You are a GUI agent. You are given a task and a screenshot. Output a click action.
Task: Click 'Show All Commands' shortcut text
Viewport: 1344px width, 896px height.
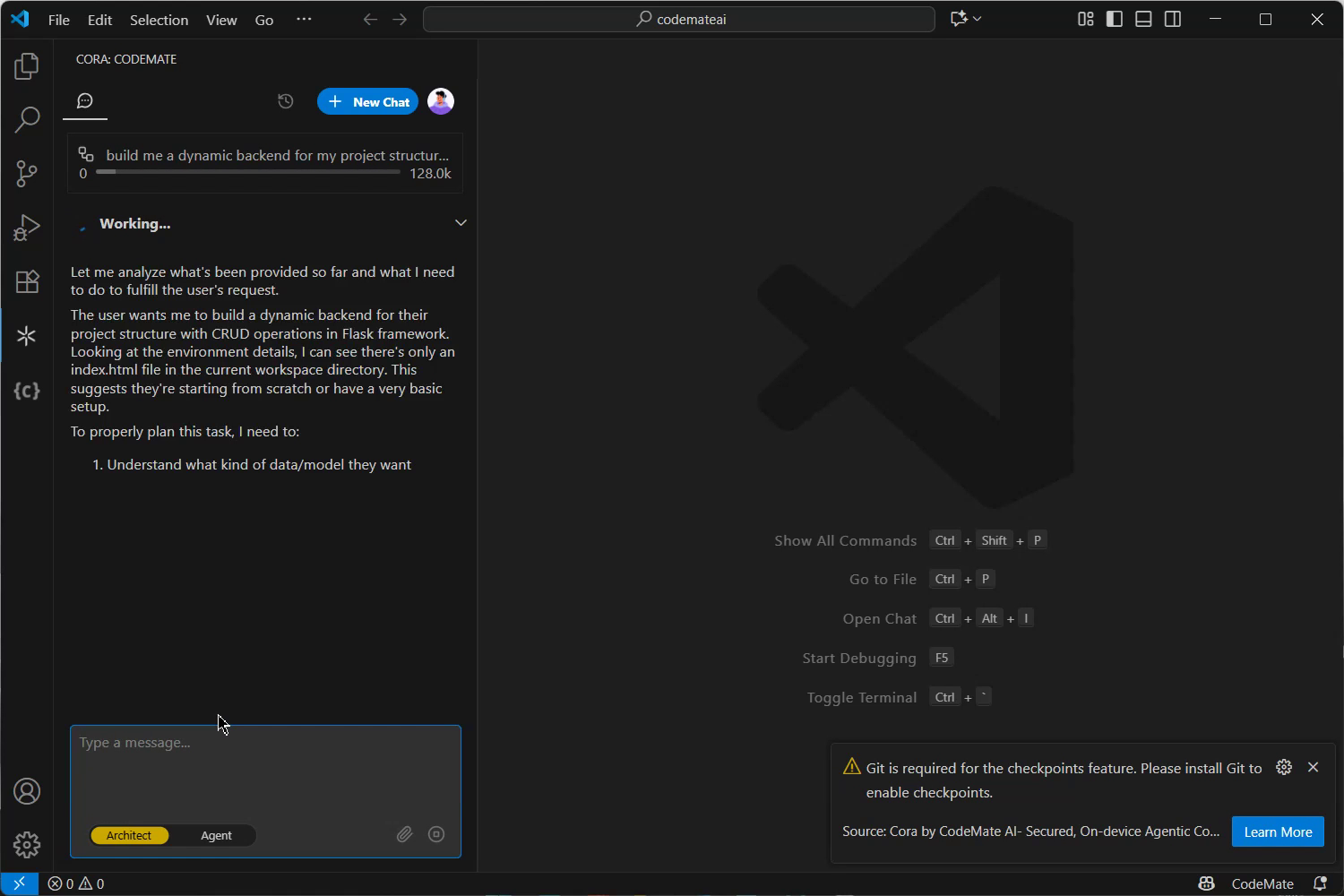[x=846, y=540]
